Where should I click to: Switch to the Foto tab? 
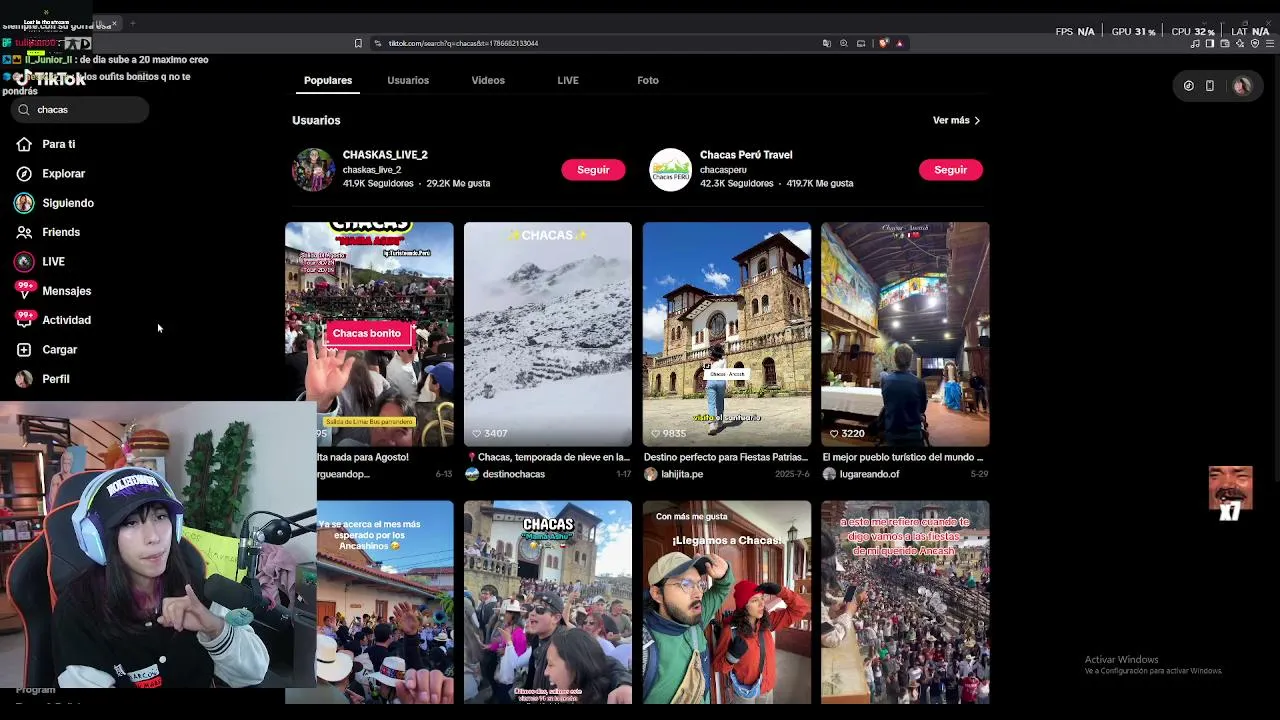point(648,80)
